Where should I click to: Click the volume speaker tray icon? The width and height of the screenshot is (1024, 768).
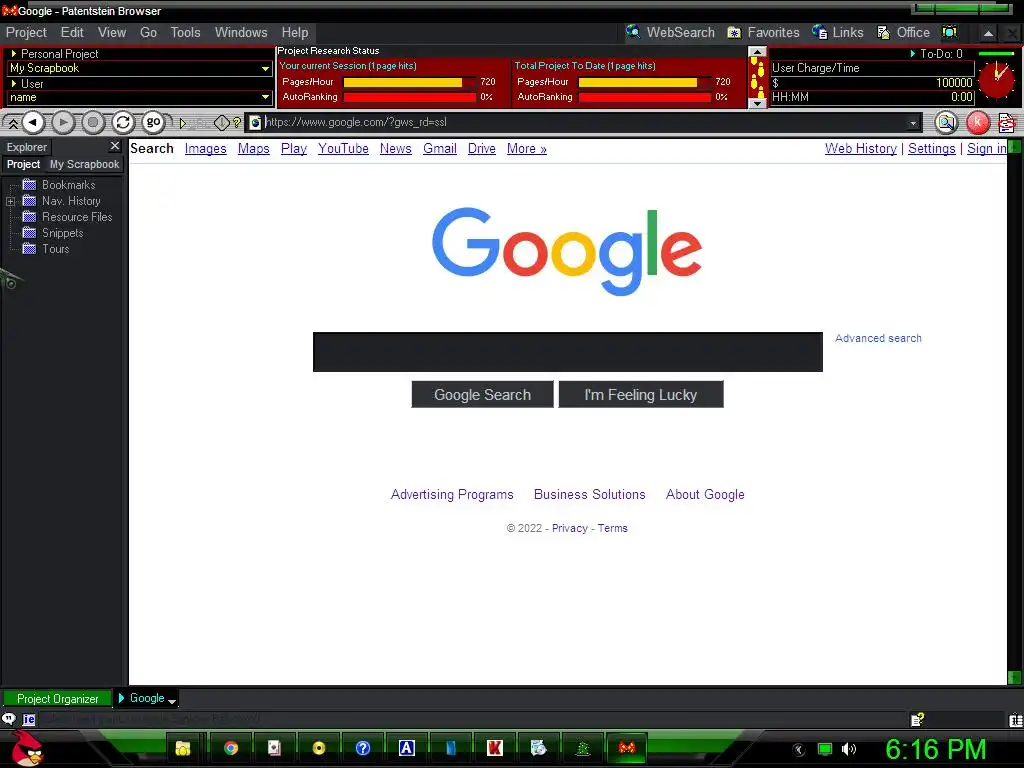click(x=848, y=749)
